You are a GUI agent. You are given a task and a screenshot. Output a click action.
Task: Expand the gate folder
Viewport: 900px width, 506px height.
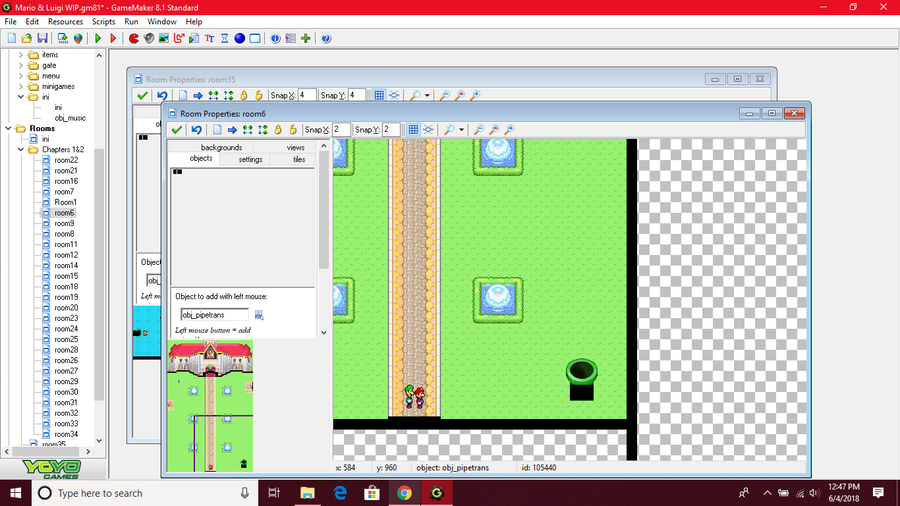[21, 65]
